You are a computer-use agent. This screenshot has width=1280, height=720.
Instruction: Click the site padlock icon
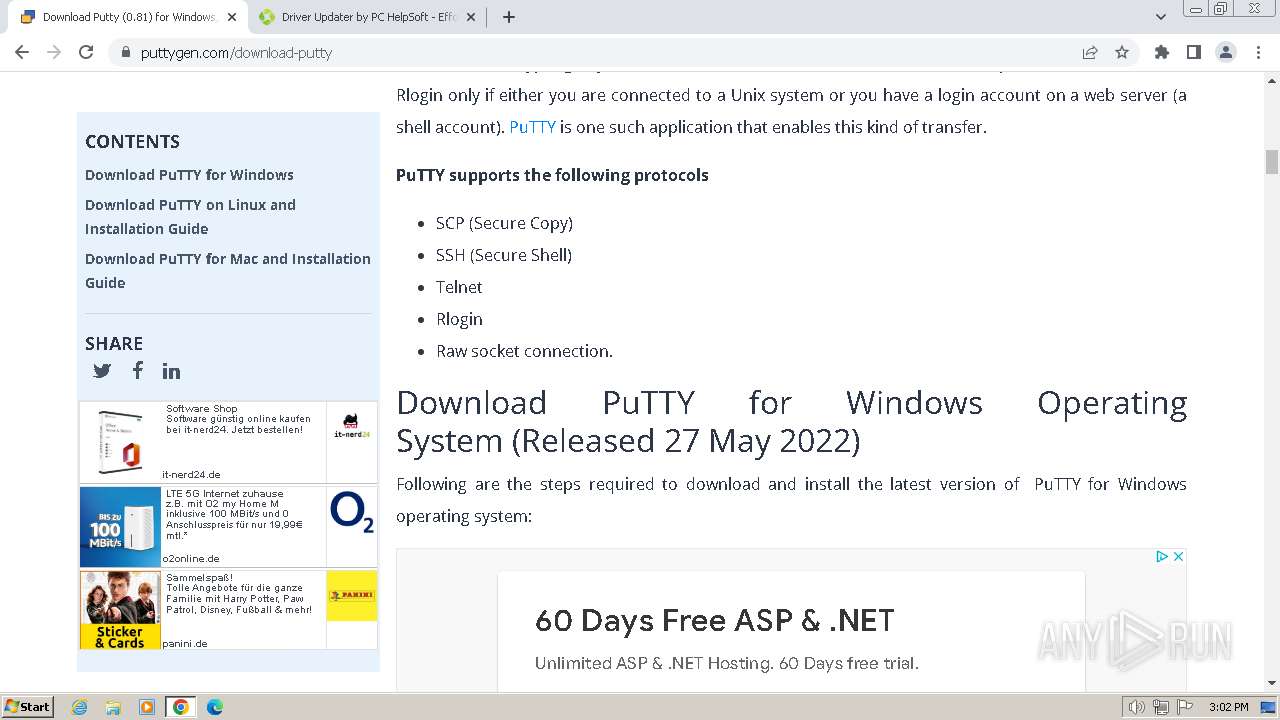pos(125,52)
